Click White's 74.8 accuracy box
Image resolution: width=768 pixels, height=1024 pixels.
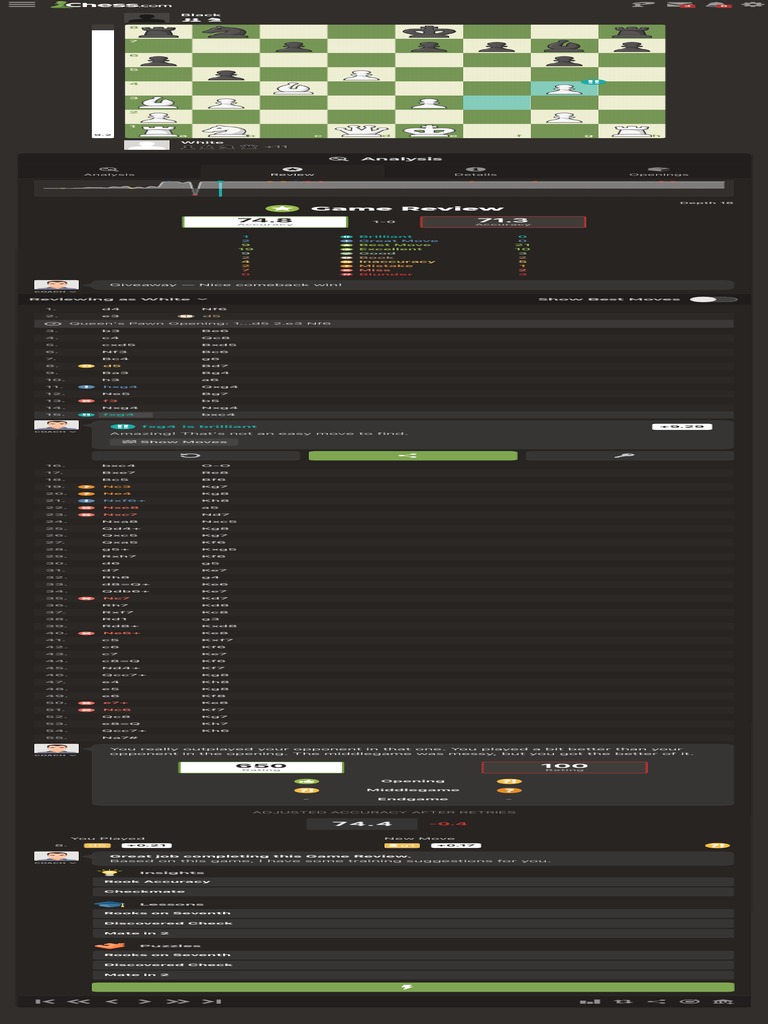point(264,222)
